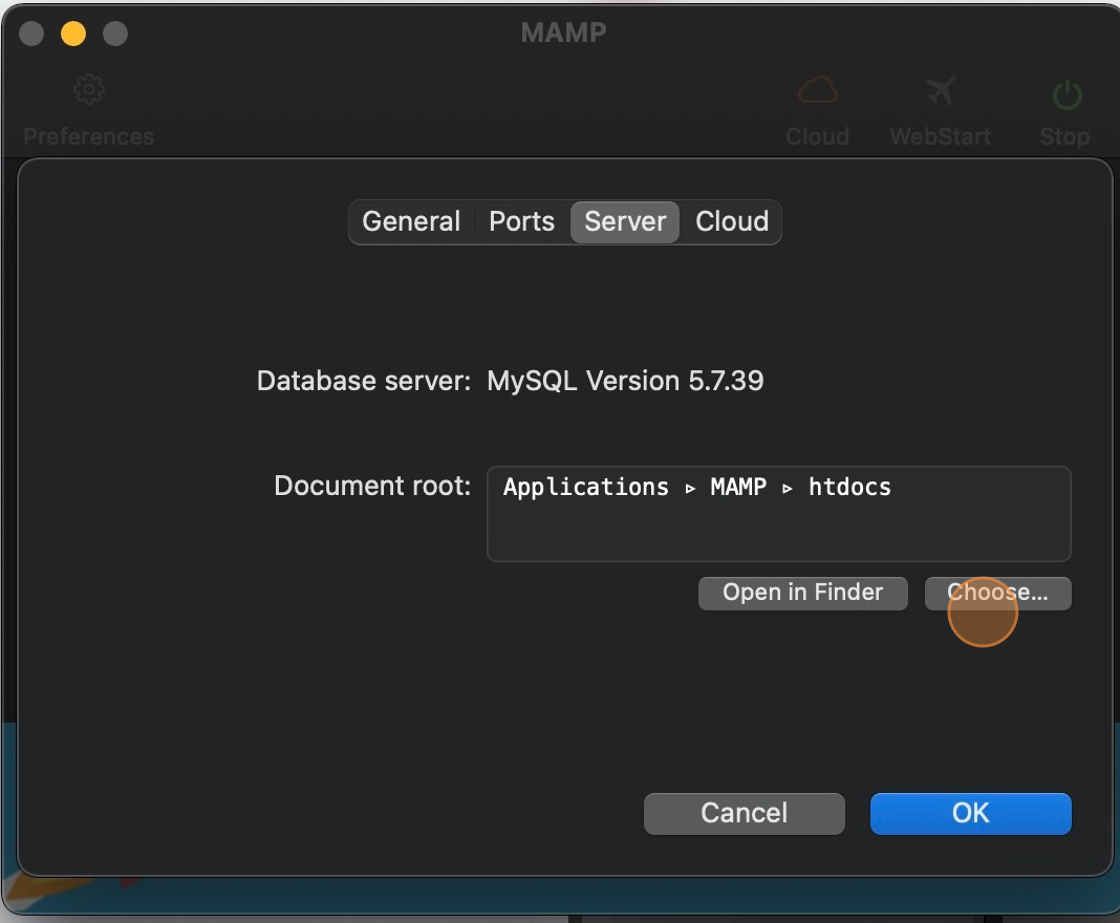Click Choose to pick a document root

(997, 593)
